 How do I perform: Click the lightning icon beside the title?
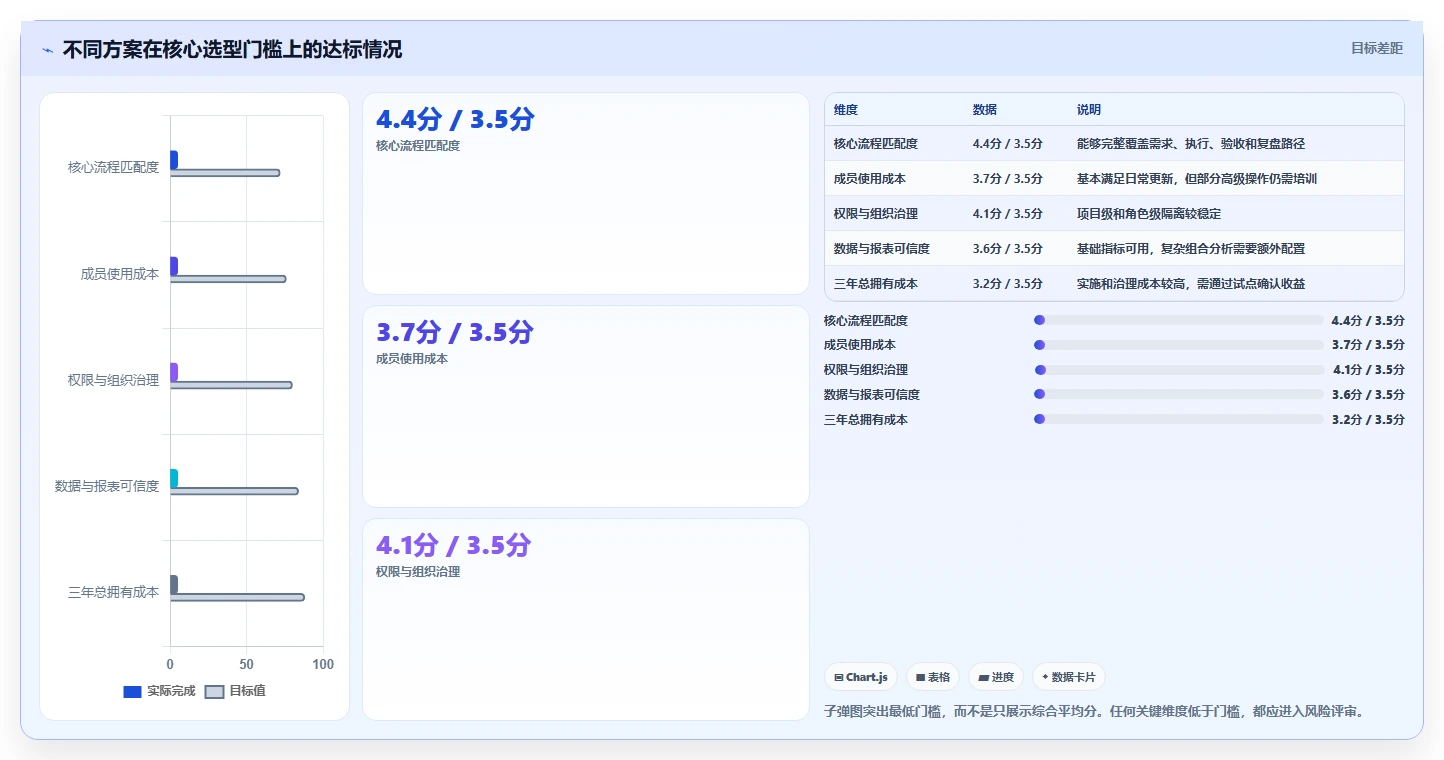[48, 50]
